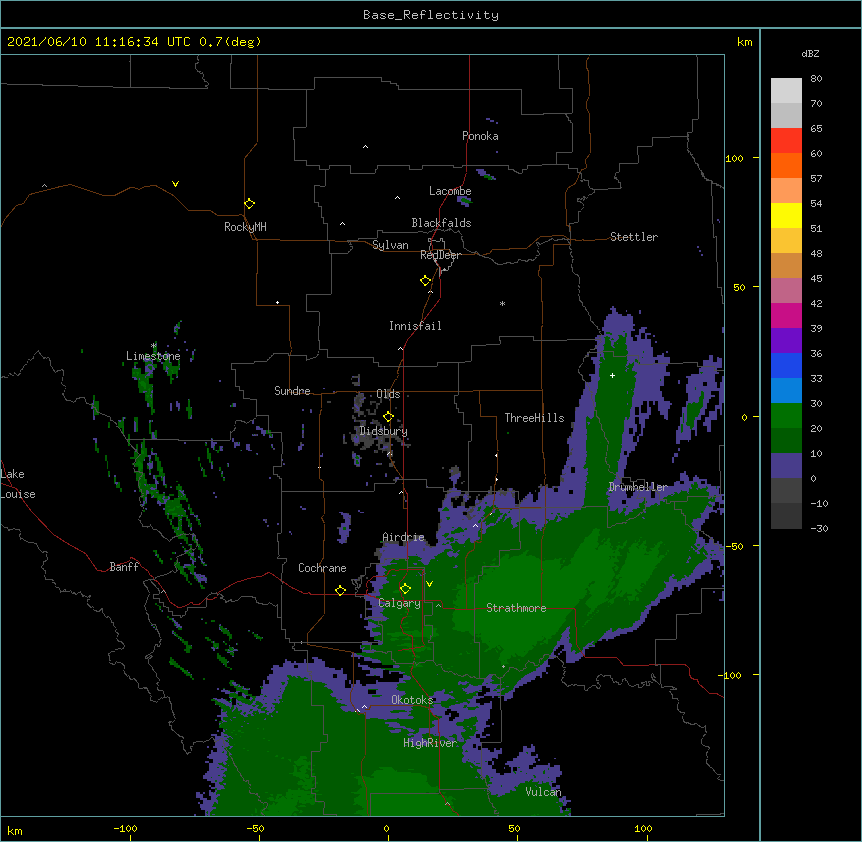Image resolution: width=862 pixels, height=842 pixels.
Task: Click the Ponoka city label
Action: click(480, 136)
